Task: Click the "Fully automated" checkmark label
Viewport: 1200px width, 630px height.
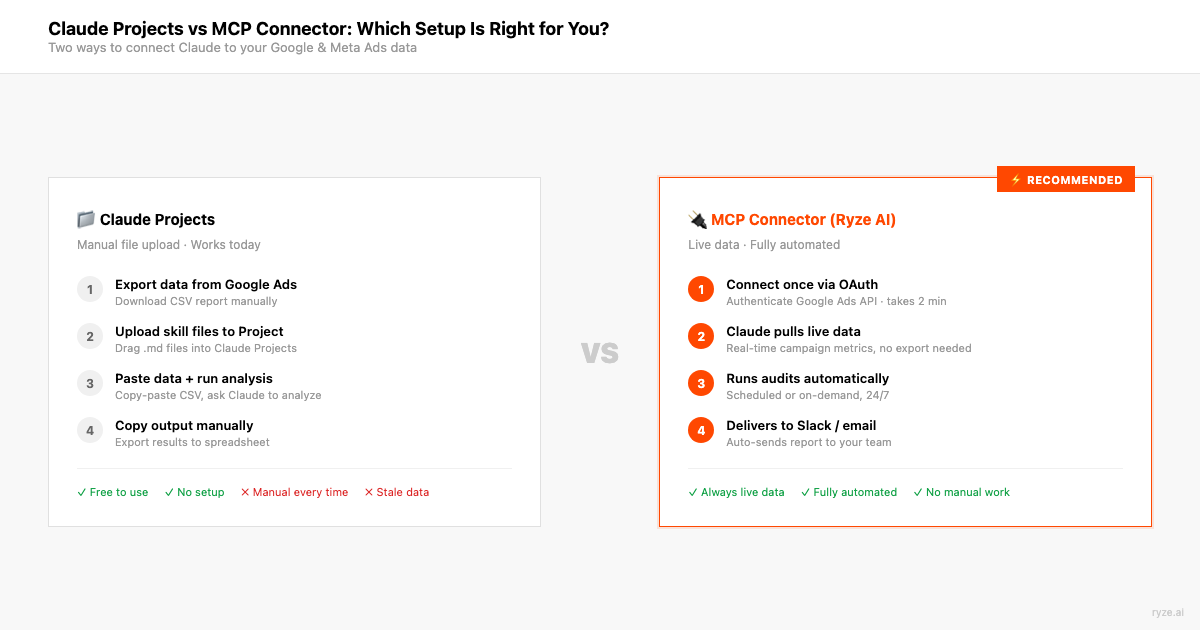Action: pos(849,492)
